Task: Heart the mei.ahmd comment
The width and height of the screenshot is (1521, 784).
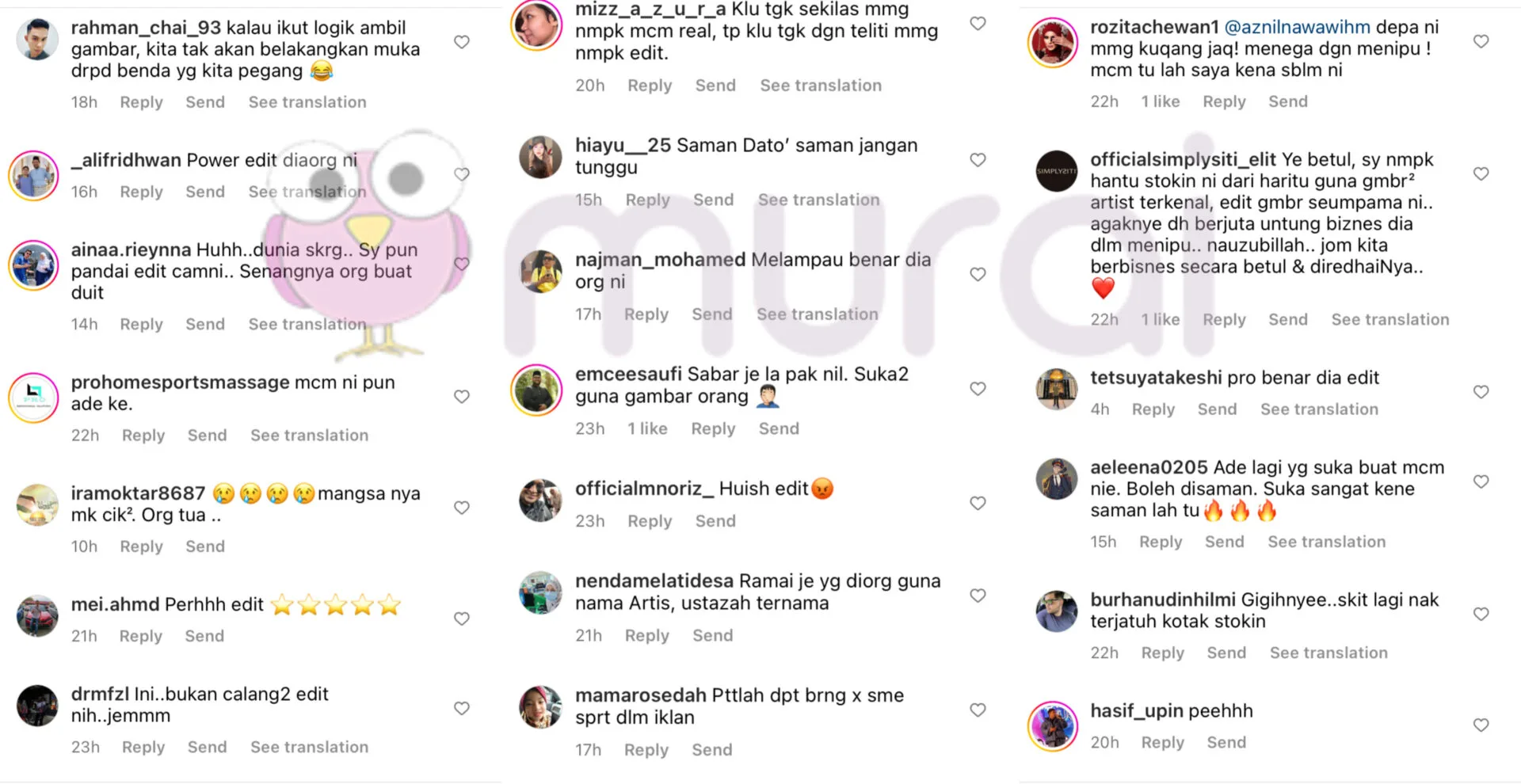Action: (462, 618)
